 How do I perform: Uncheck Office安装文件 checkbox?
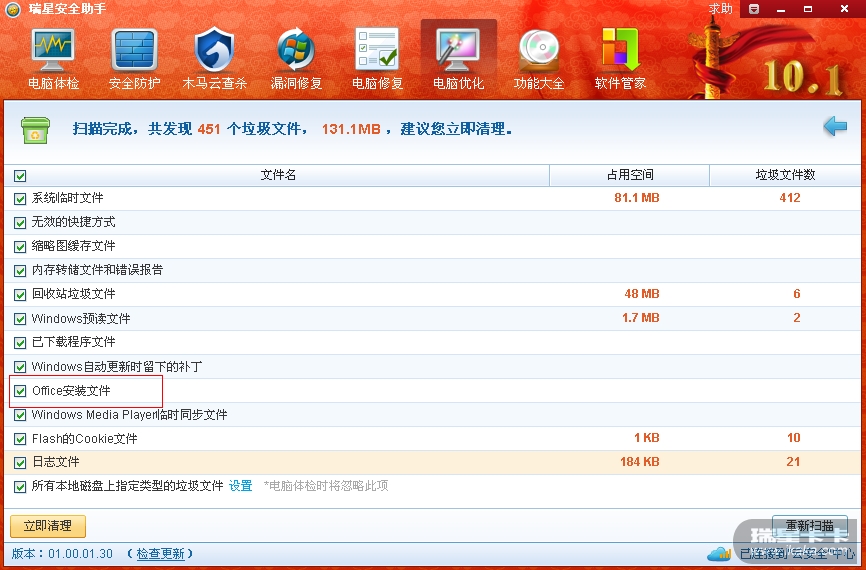[x=20, y=391]
